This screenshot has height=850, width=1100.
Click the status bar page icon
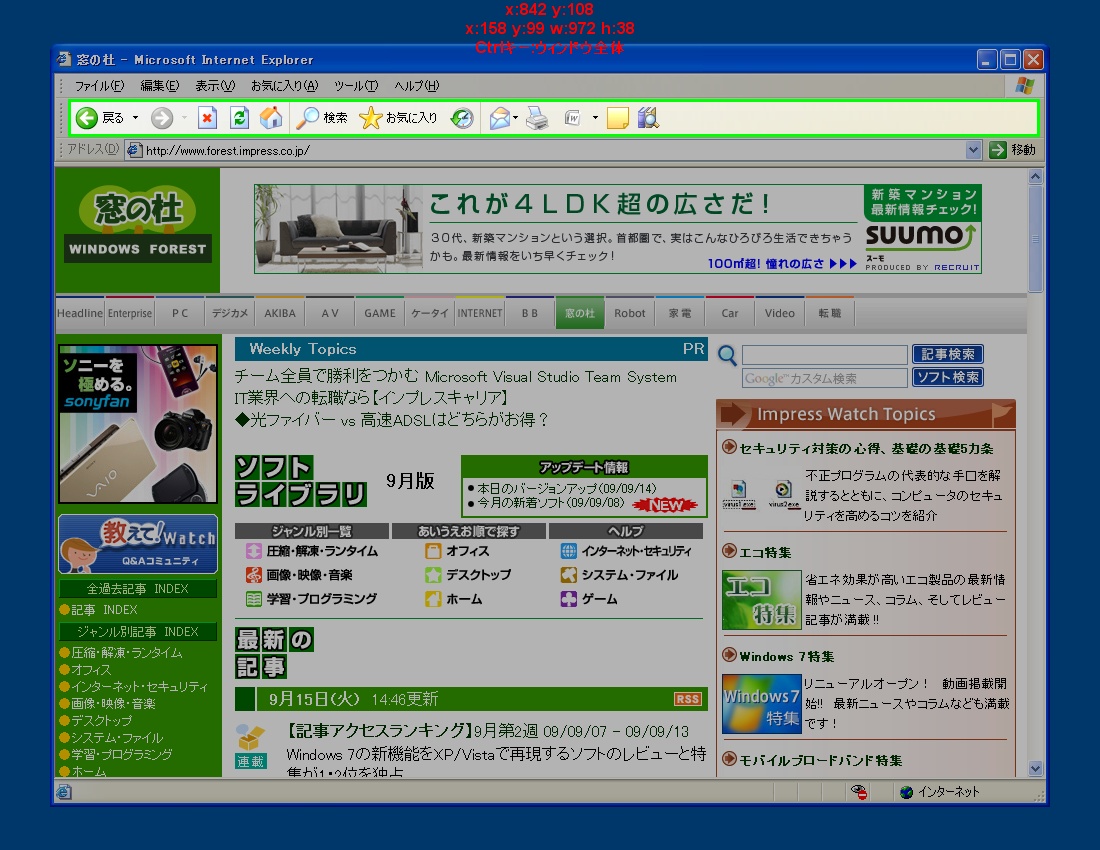[x=64, y=792]
